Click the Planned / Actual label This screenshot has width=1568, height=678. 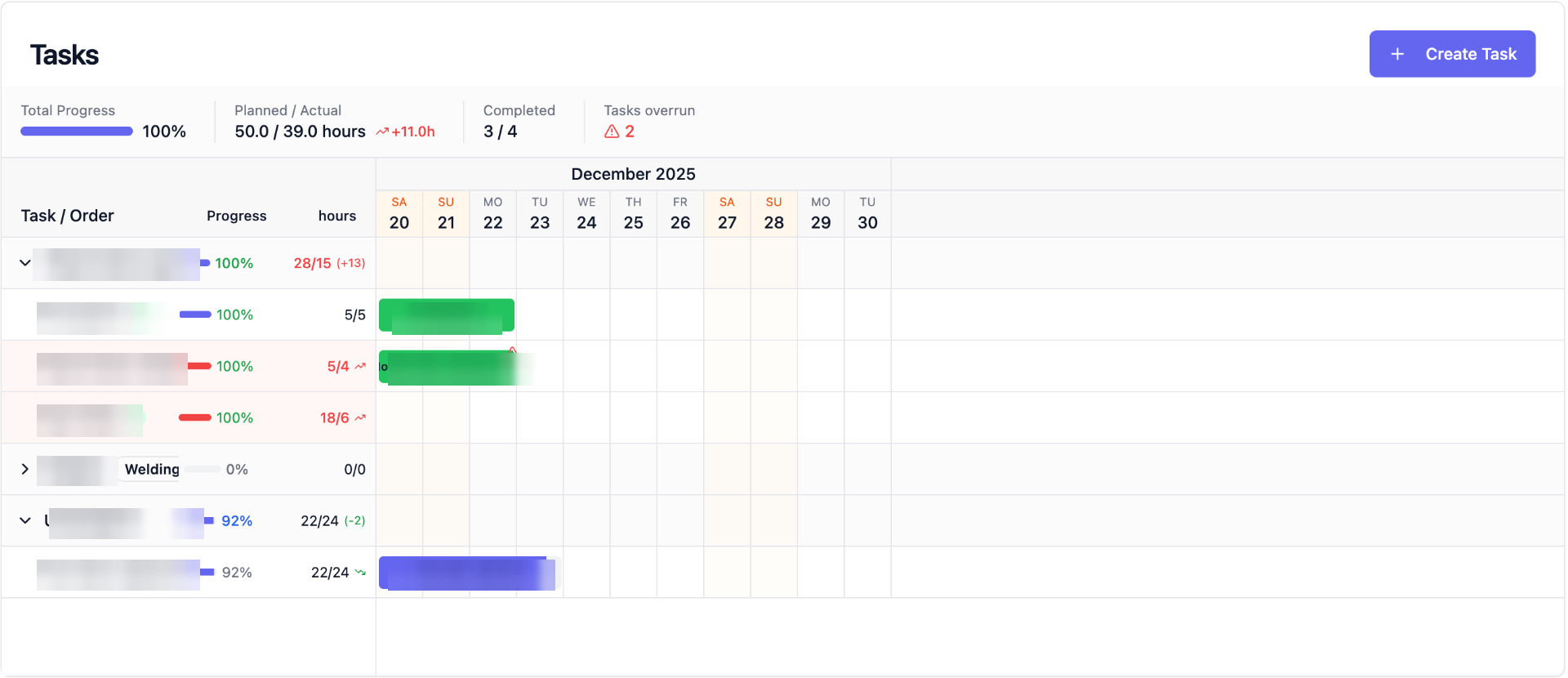288,110
